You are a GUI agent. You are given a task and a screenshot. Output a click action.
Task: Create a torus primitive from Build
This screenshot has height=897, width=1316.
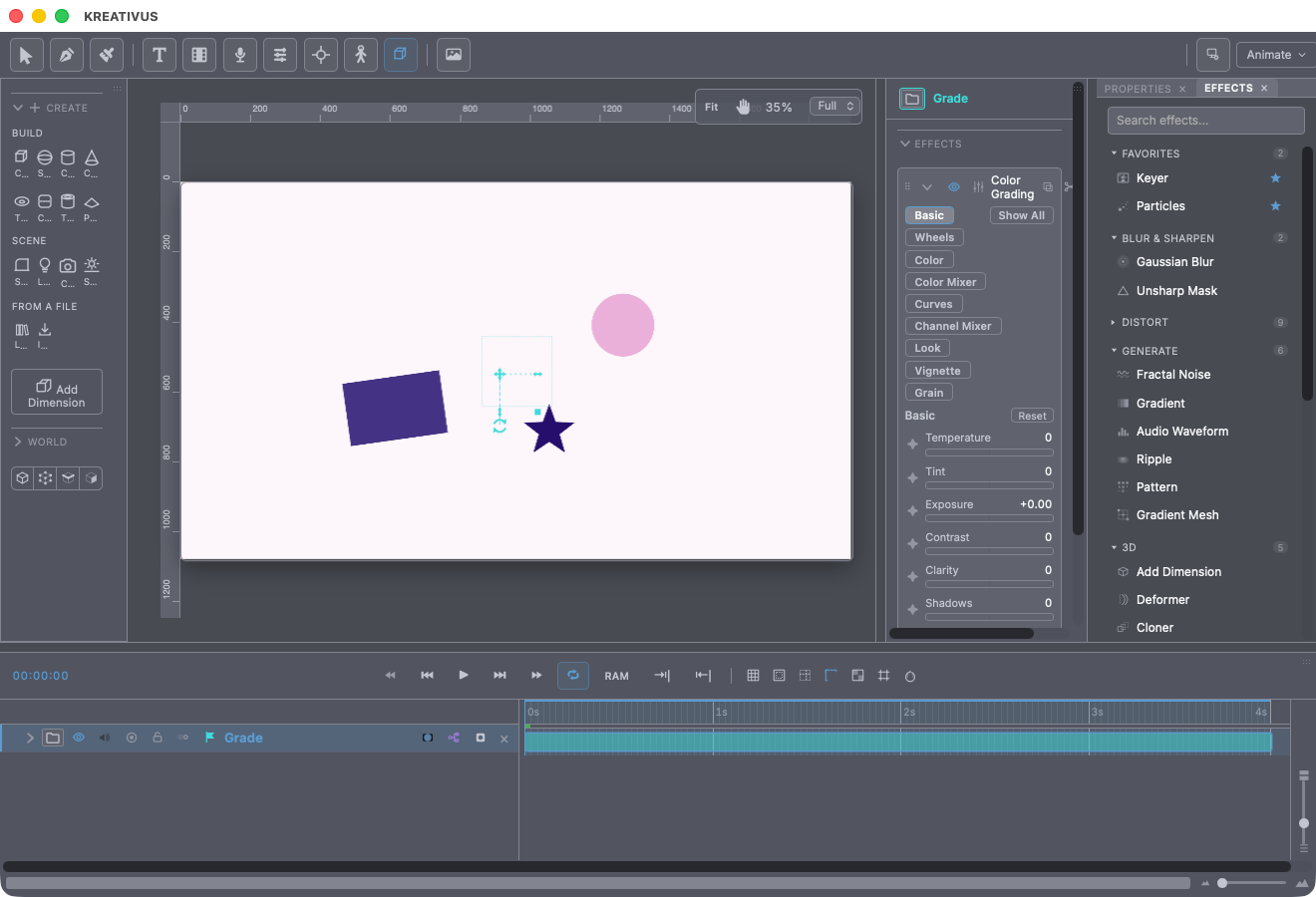[x=21, y=201]
